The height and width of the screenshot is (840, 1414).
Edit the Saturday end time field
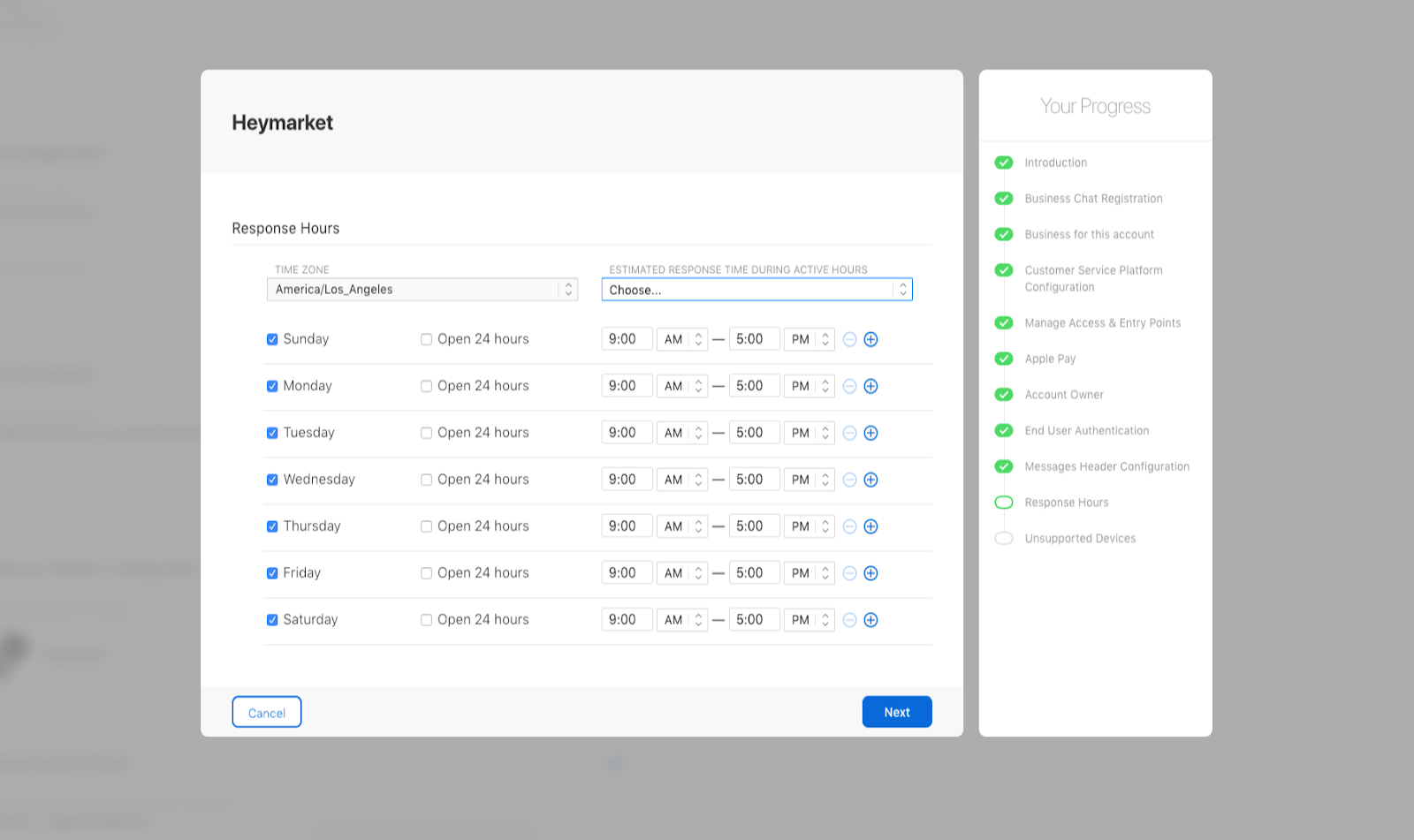tap(755, 620)
